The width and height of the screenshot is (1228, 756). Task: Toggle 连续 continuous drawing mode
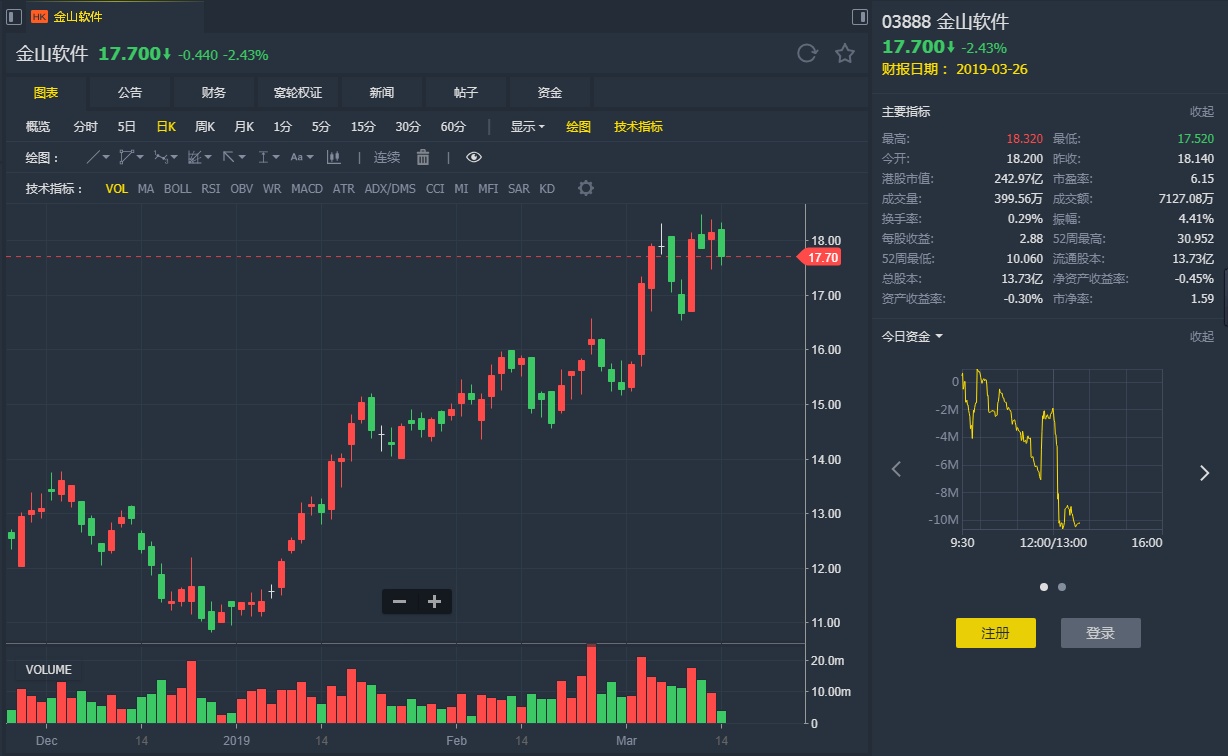387,157
